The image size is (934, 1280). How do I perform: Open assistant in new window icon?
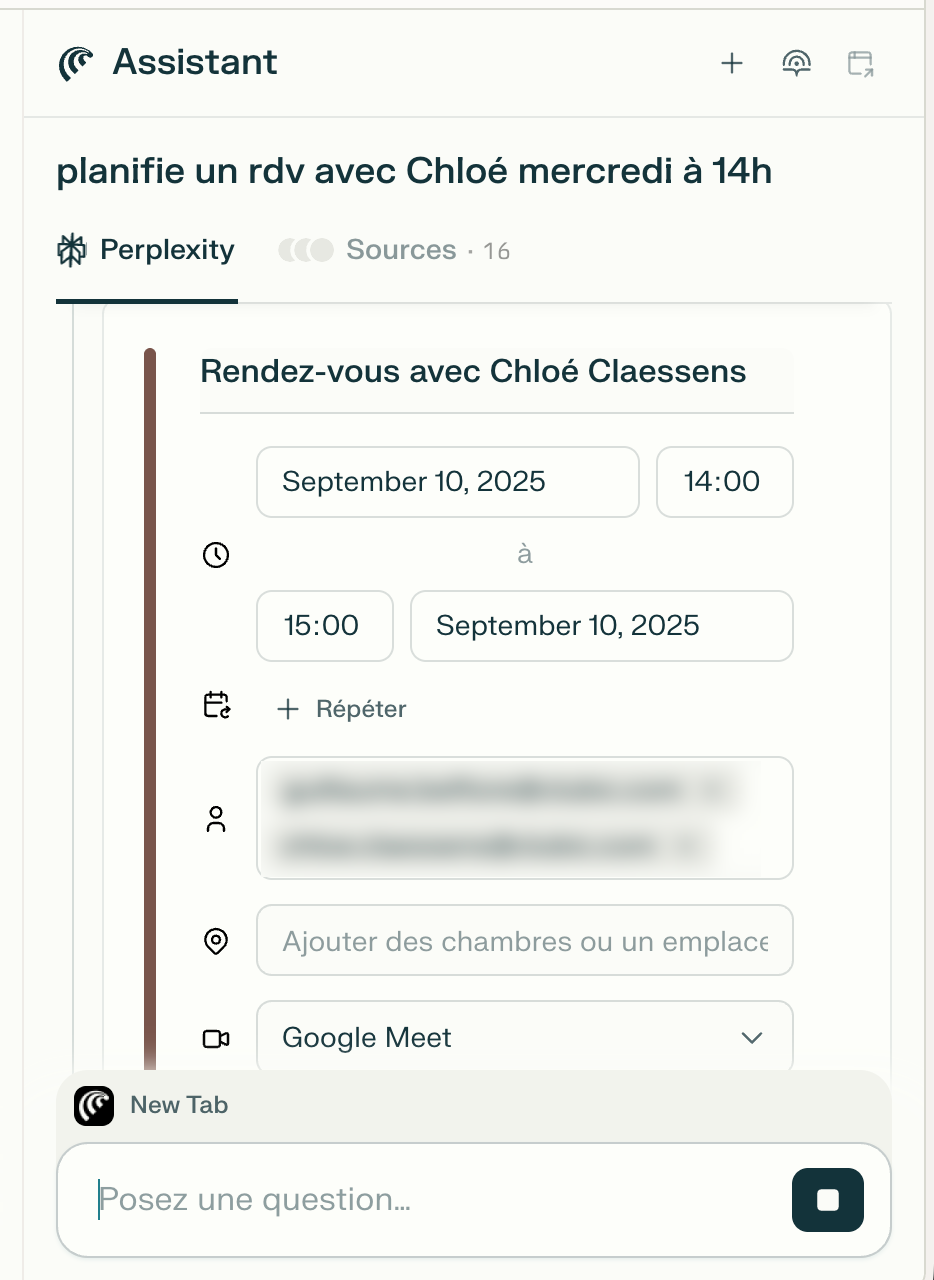pos(860,64)
